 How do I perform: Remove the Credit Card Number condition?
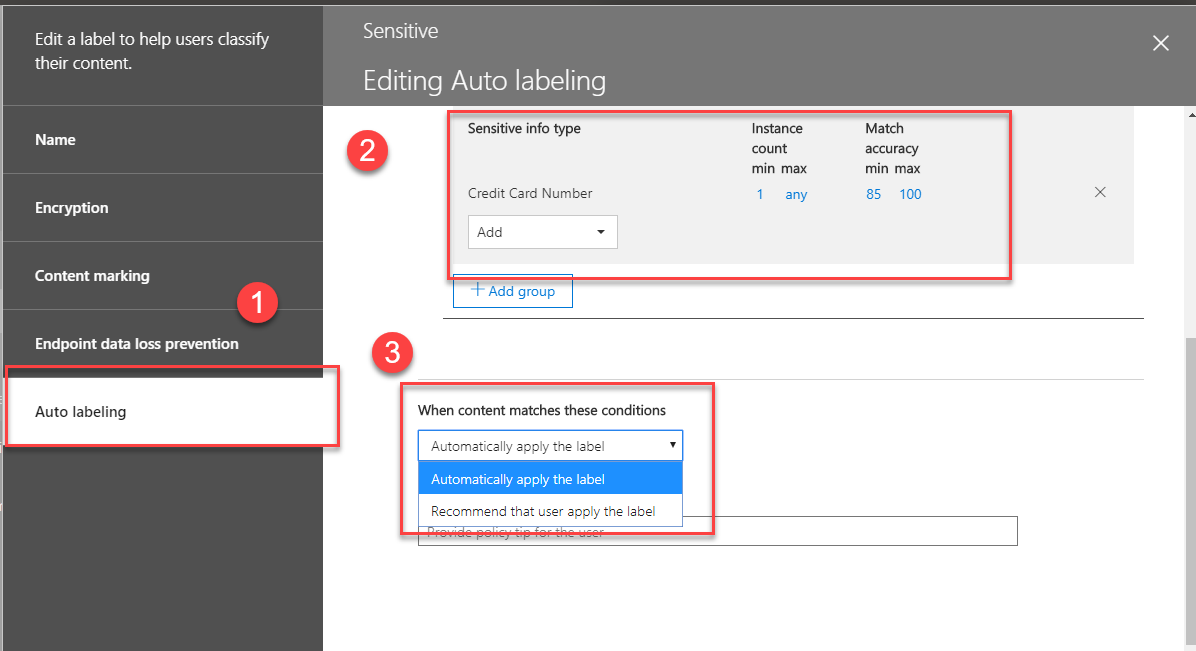[x=1100, y=191]
